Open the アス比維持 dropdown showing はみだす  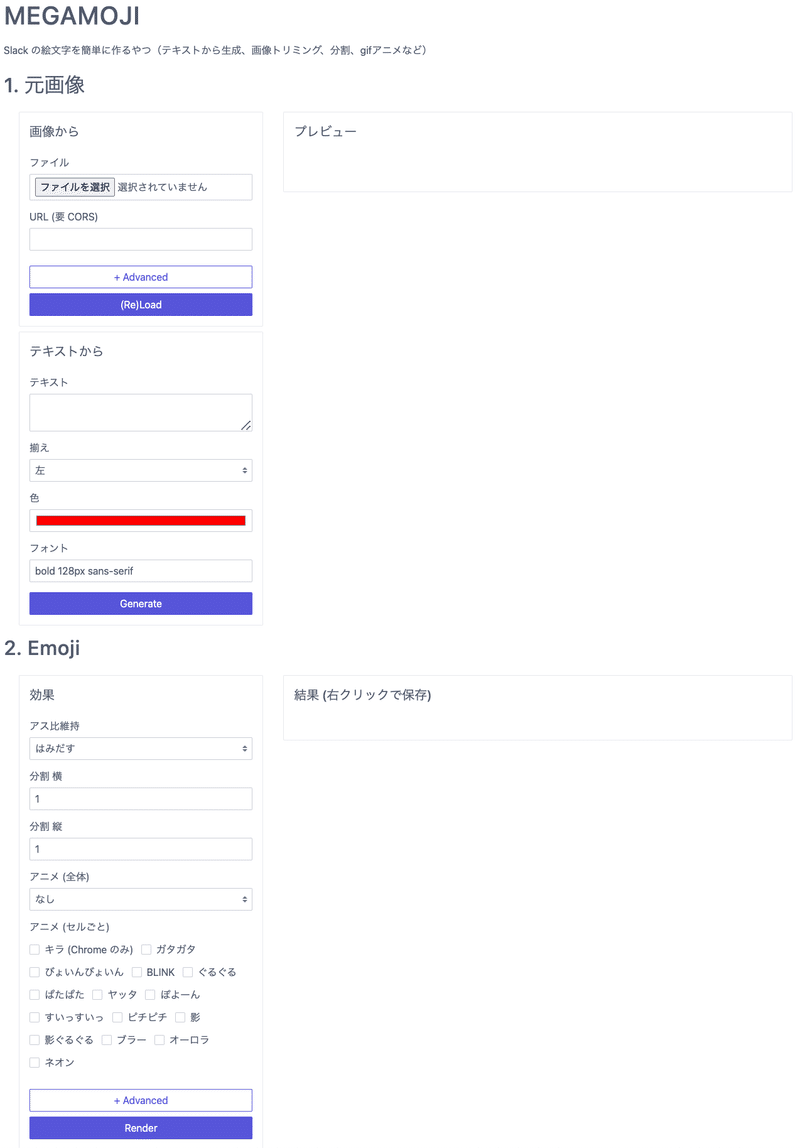click(141, 749)
